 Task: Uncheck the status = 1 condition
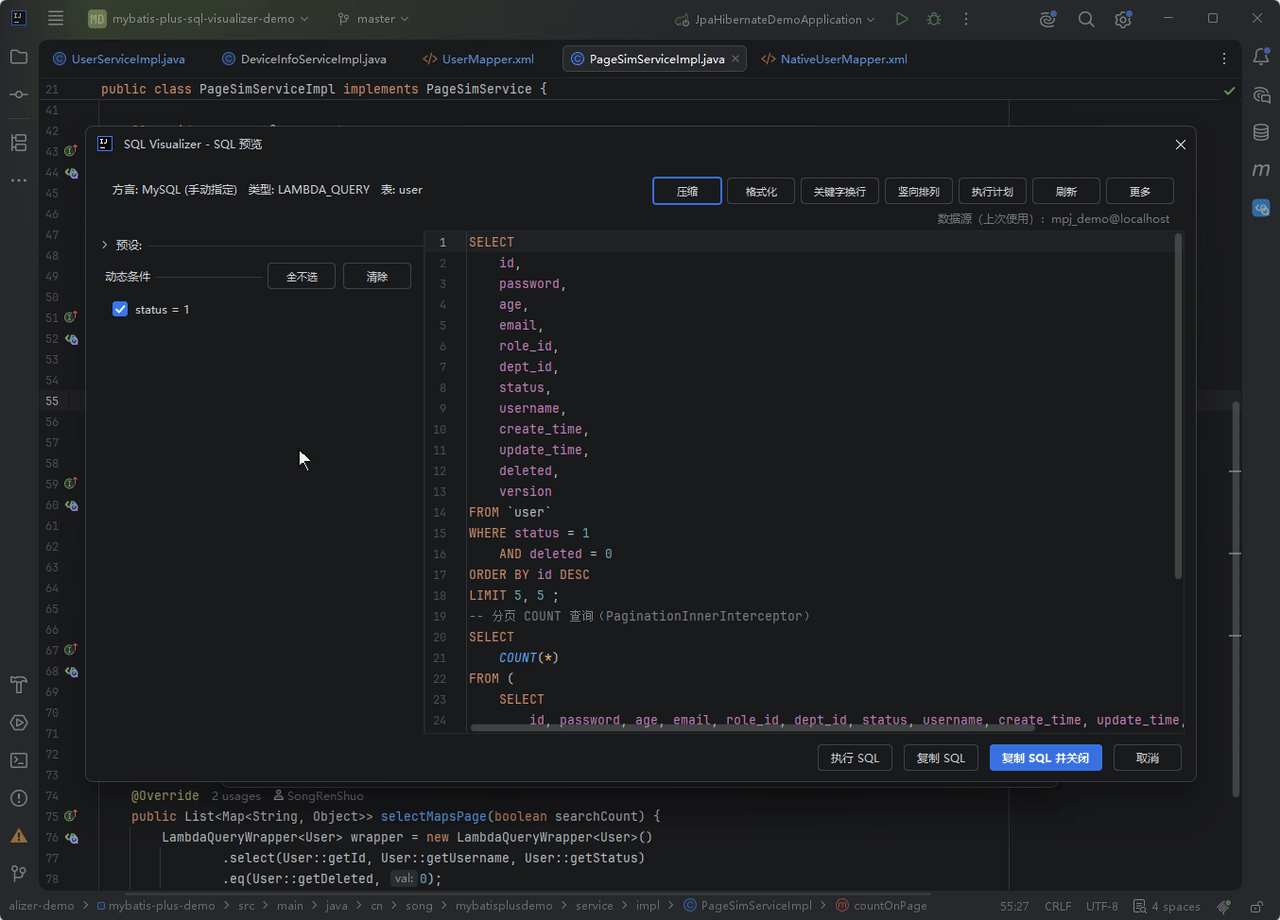coord(120,310)
